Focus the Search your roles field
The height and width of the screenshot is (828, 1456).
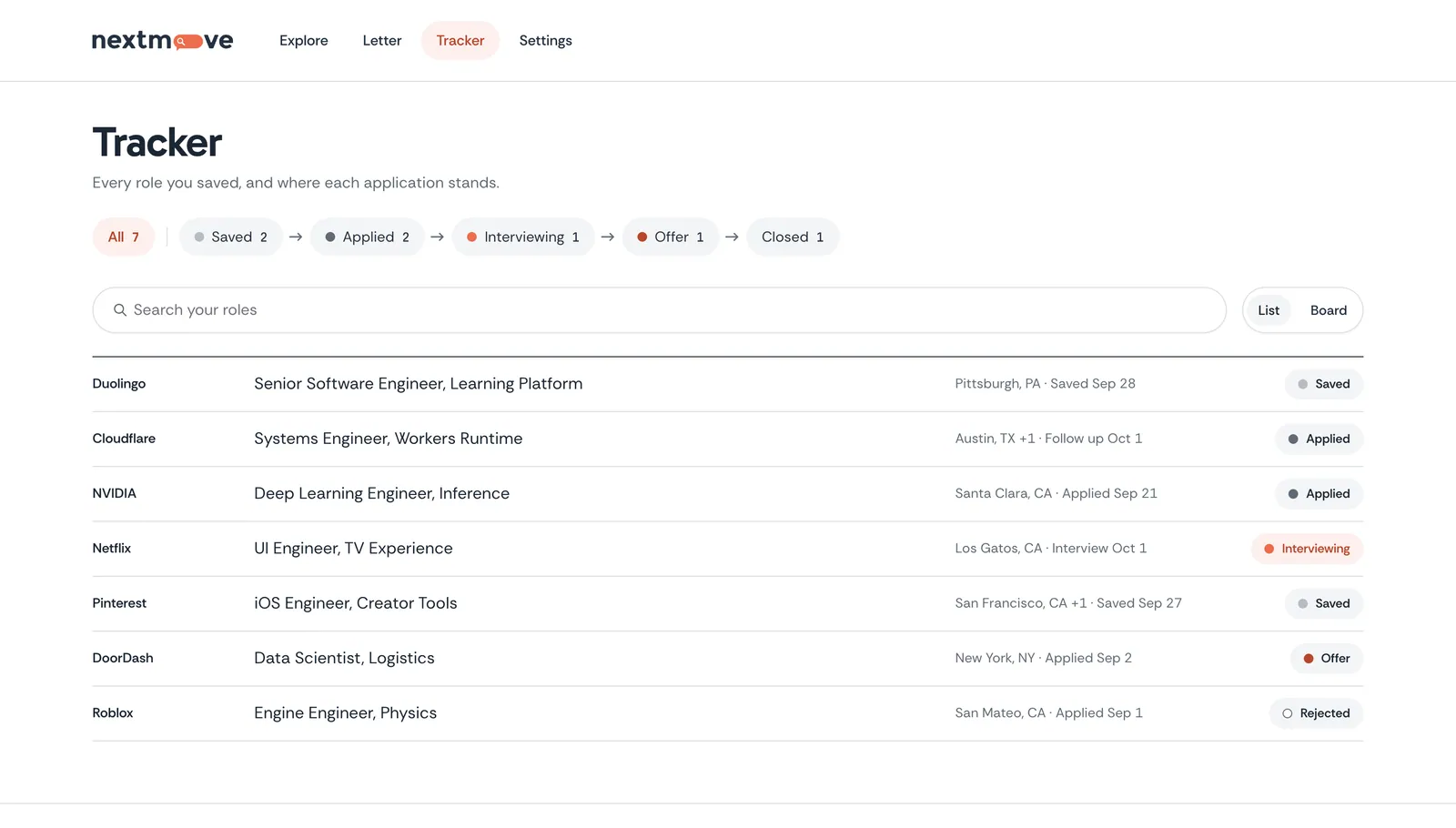tap(660, 310)
